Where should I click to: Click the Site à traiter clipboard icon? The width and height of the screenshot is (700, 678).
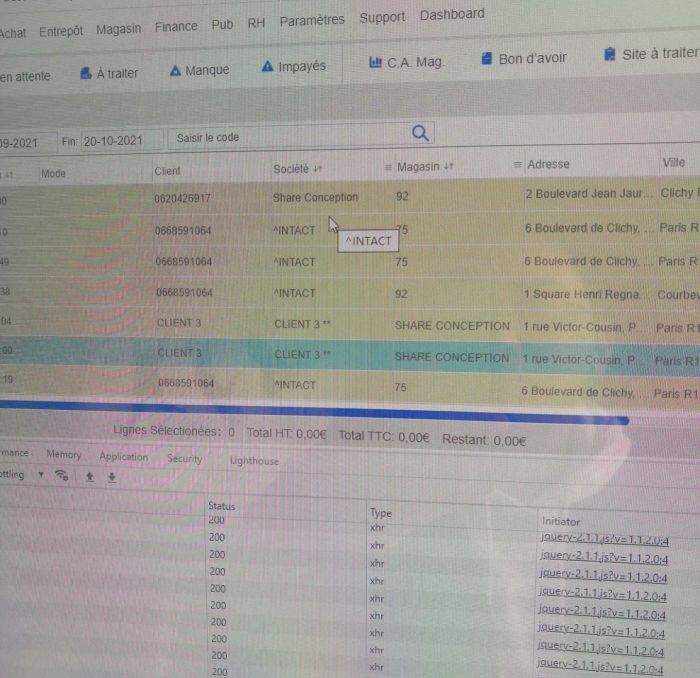coord(610,55)
